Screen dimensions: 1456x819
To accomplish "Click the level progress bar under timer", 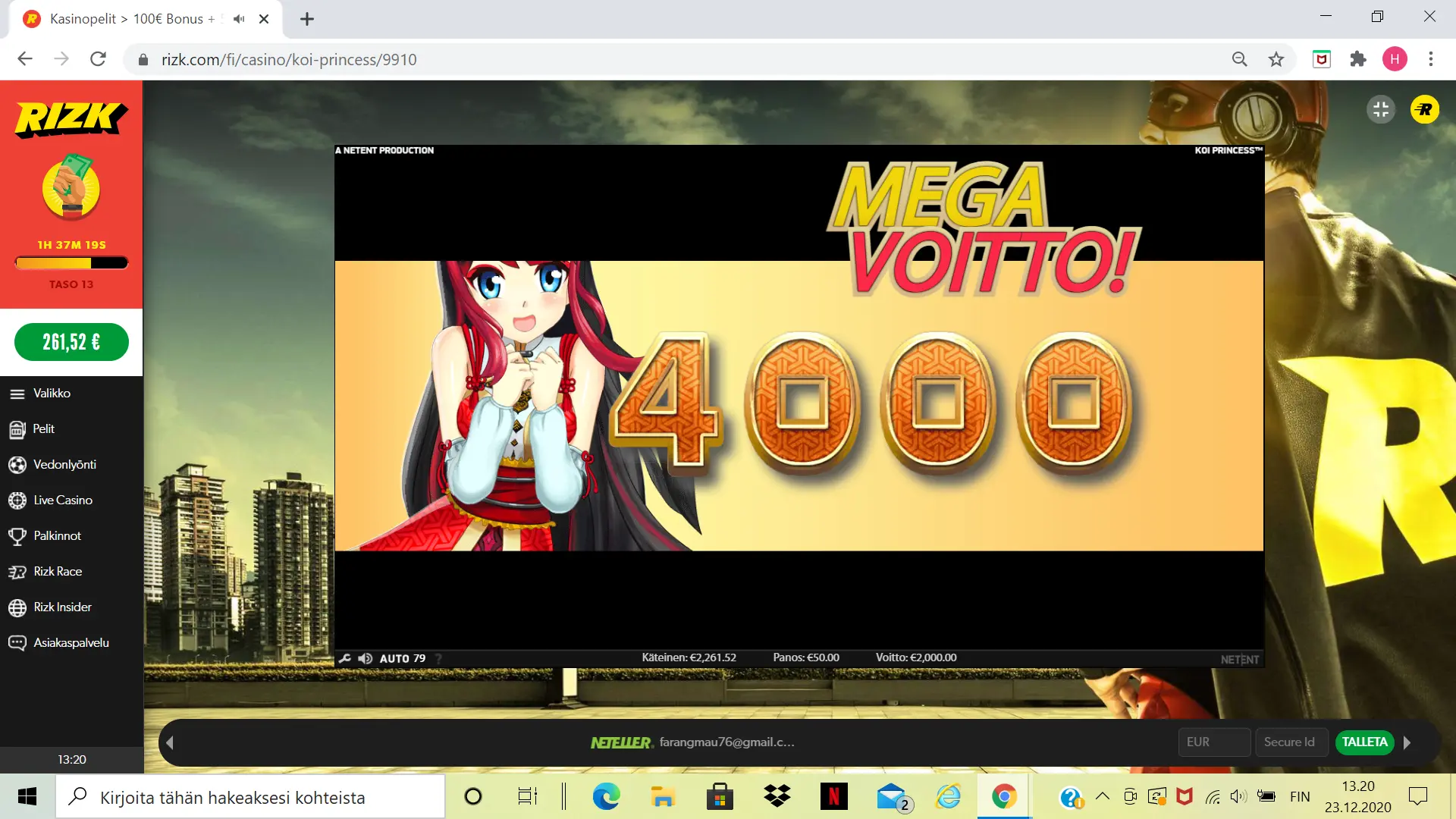I will click(71, 263).
